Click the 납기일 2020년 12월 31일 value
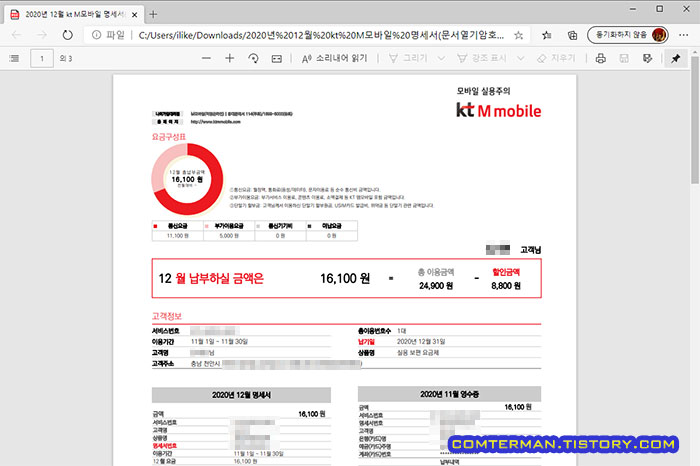 click(x=421, y=341)
